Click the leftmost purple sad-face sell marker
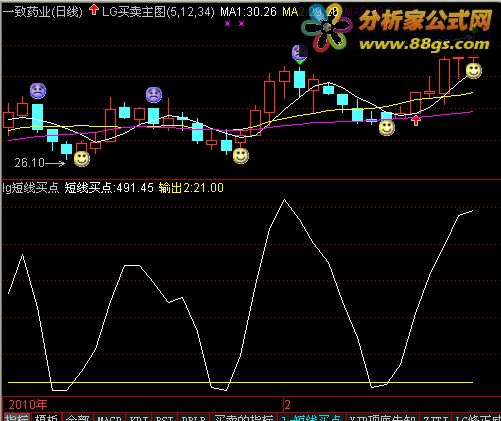Screen dimensions: 501x421 pyautogui.click(x=38, y=91)
